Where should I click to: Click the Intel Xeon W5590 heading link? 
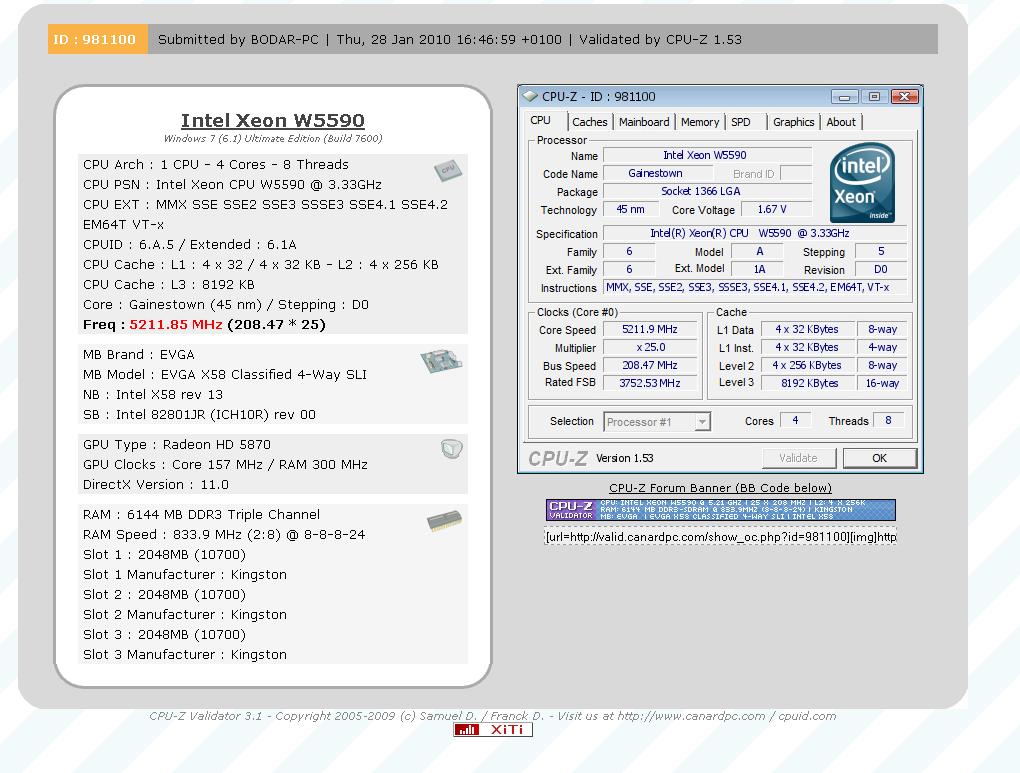(x=273, y=120)
